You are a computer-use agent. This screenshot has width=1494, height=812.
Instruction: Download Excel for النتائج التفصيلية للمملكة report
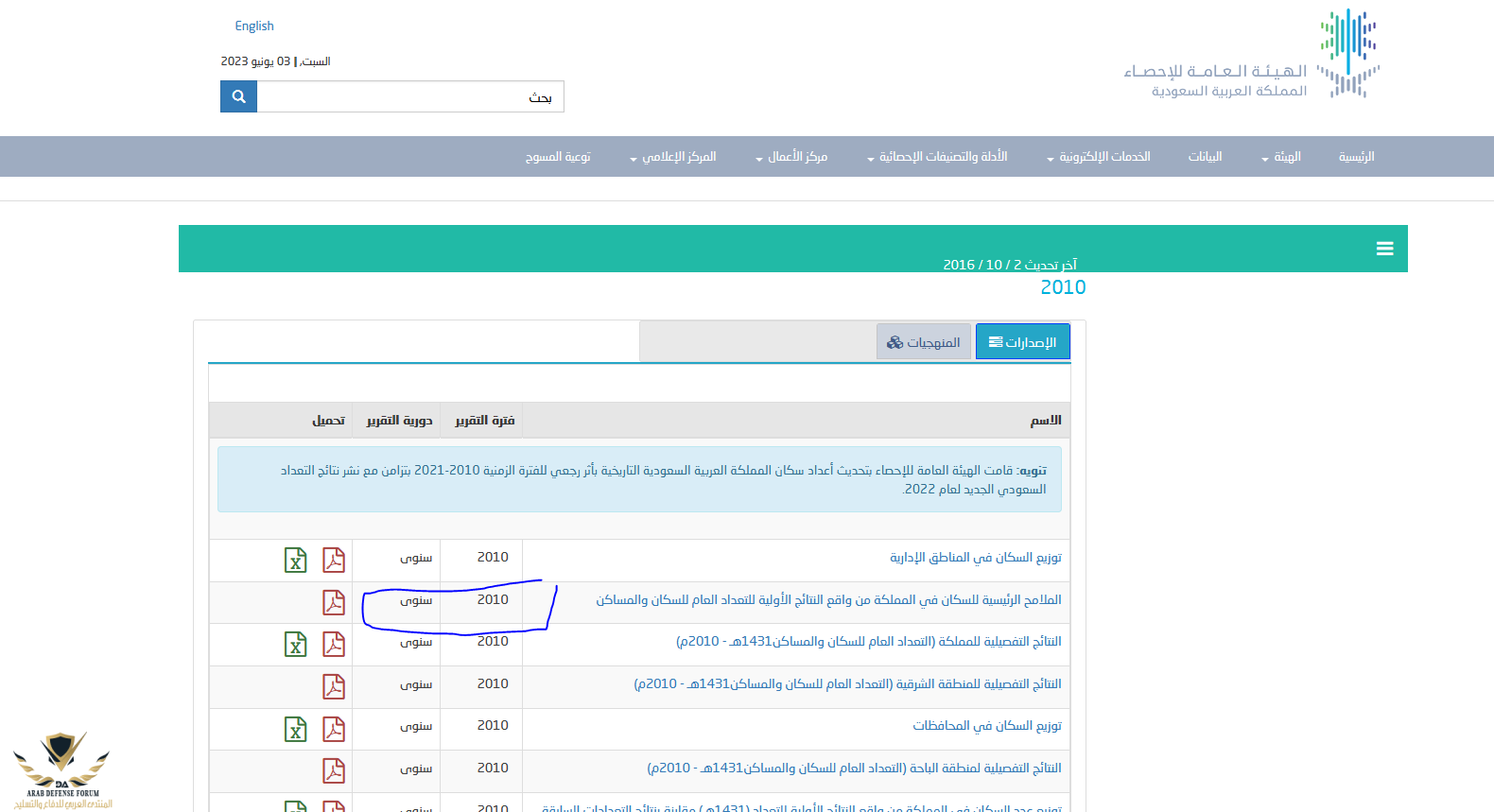coord(296,644)
